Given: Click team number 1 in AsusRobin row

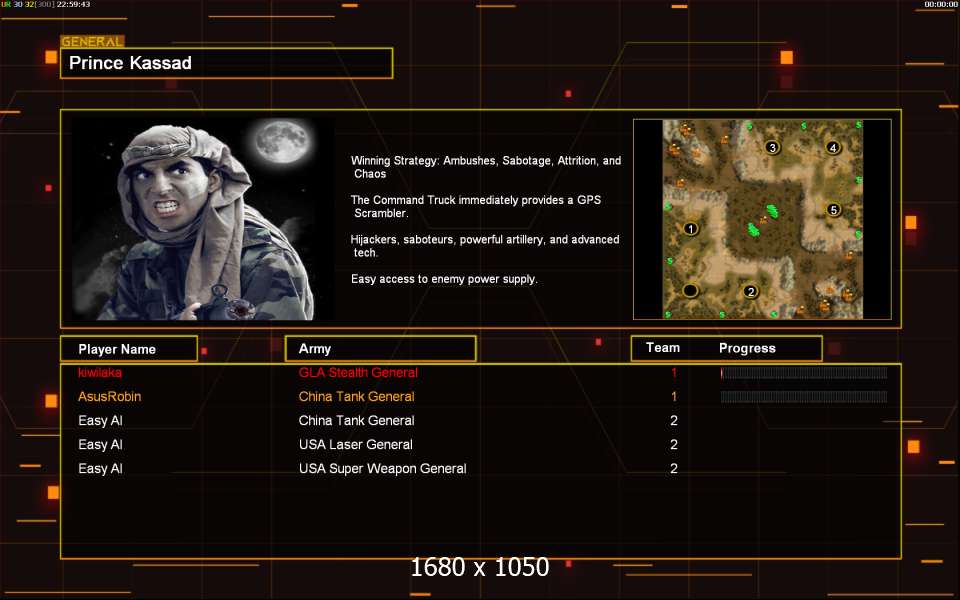Looking at the screenshot, I should pos(674,396).
